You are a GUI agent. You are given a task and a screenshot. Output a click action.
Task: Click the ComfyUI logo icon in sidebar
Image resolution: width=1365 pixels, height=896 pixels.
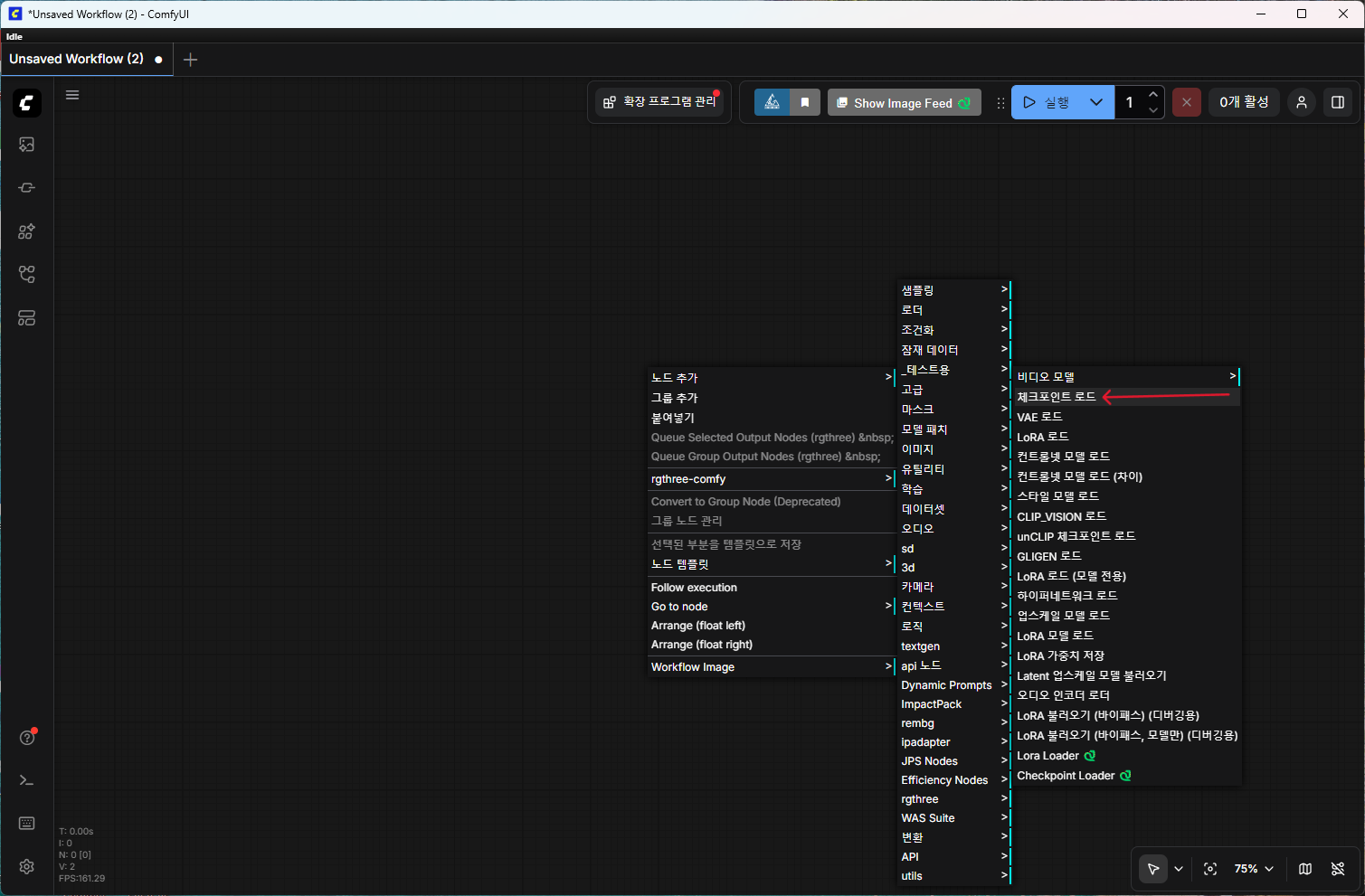(x=27, y=103)
